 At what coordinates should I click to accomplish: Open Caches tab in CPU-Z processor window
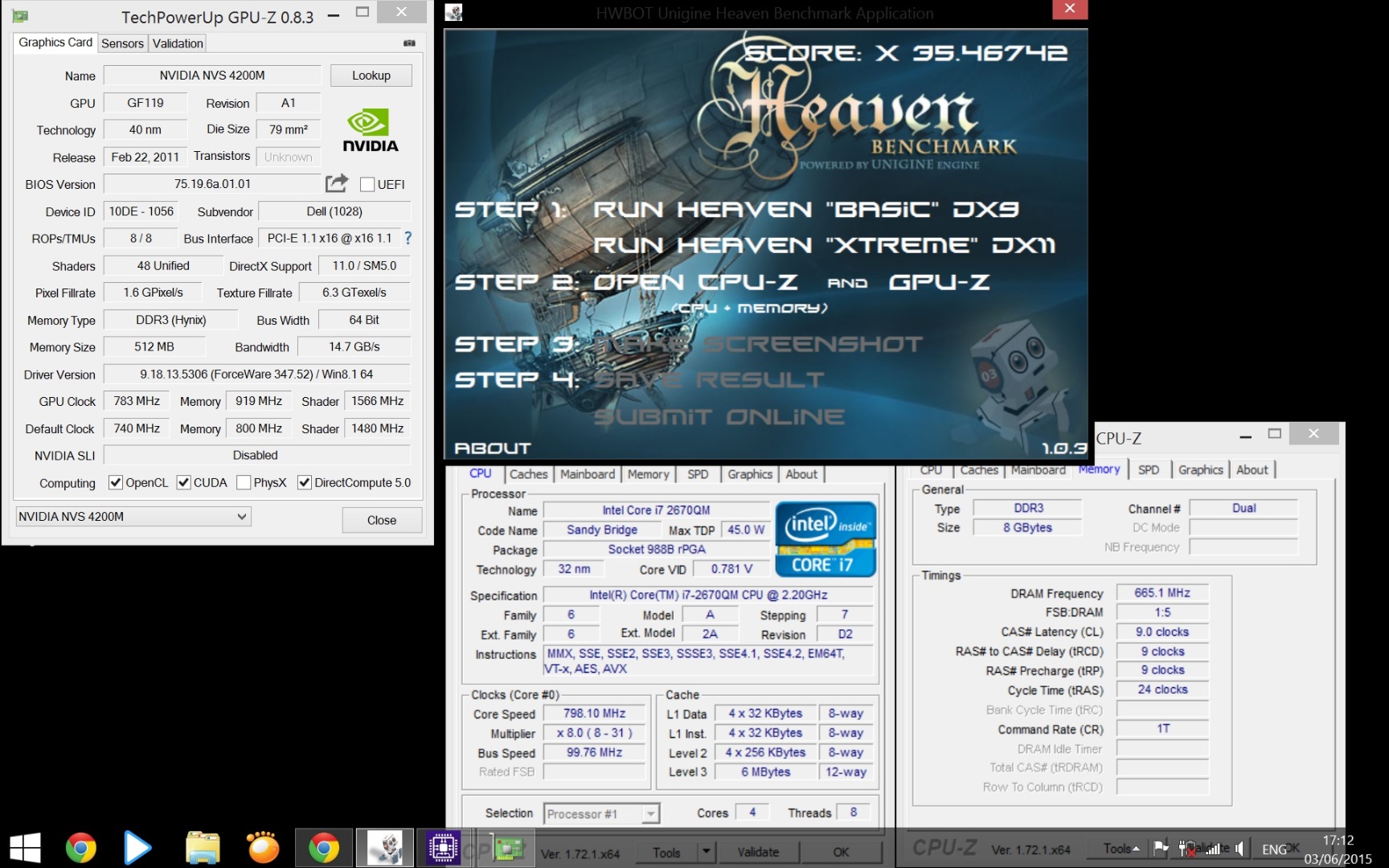528,474
